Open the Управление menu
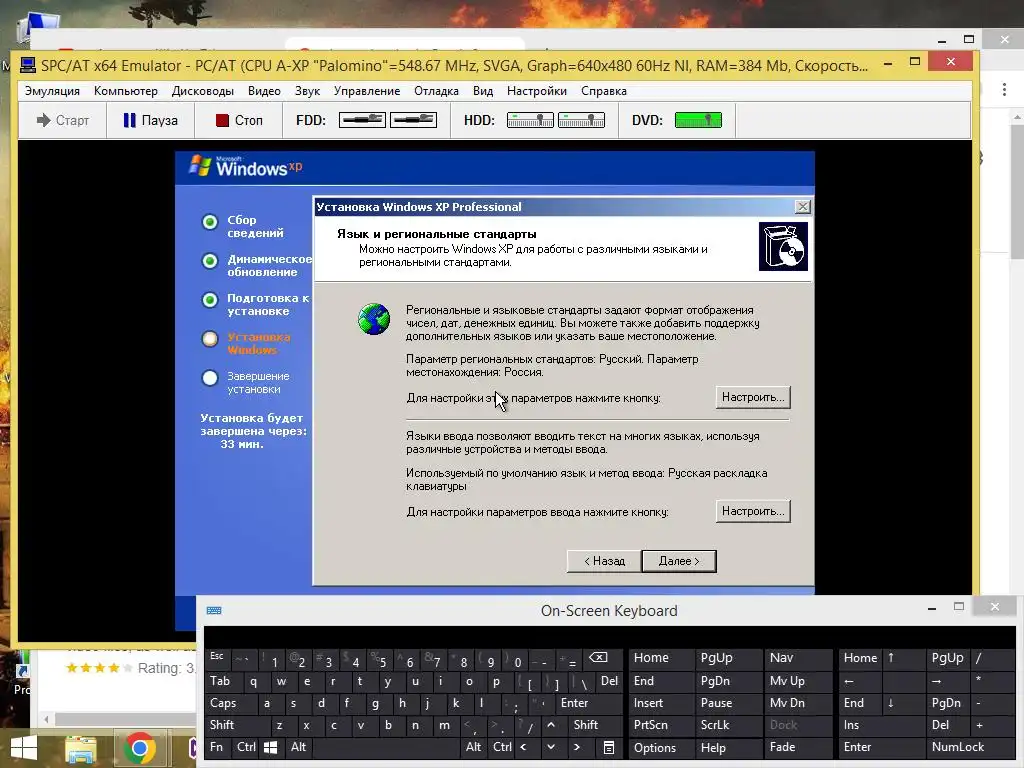This screenshot has height=768, width=1024. point(367,91)
